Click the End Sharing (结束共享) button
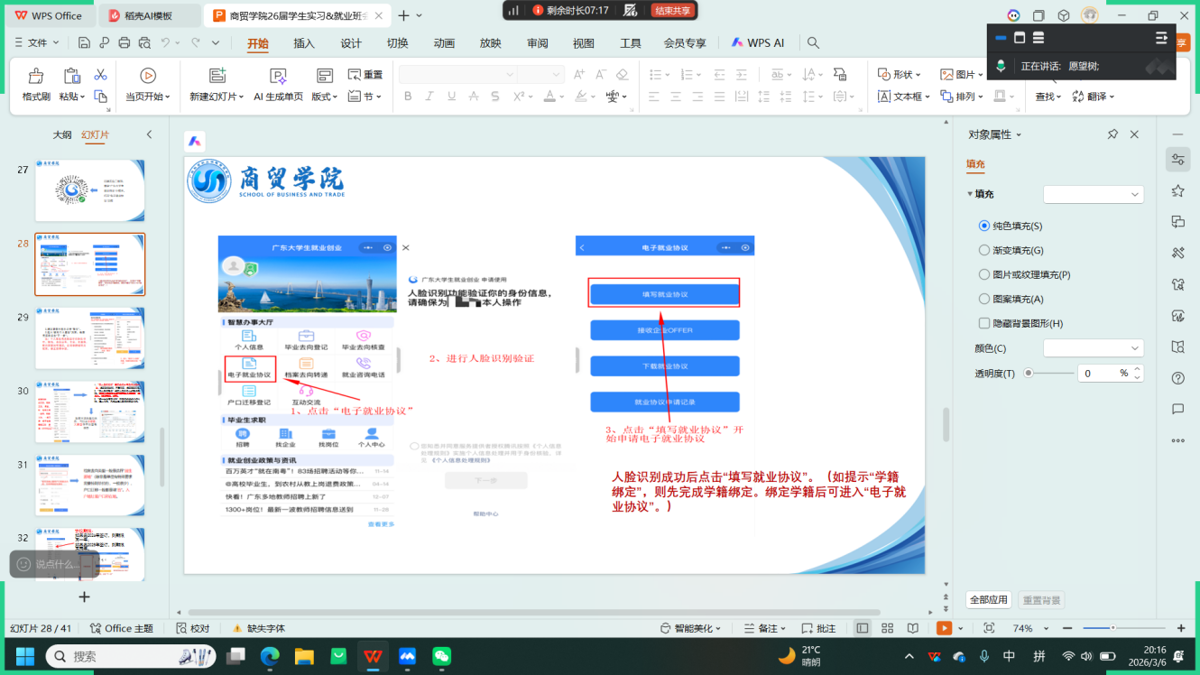1200x675 pixels. 672,11
